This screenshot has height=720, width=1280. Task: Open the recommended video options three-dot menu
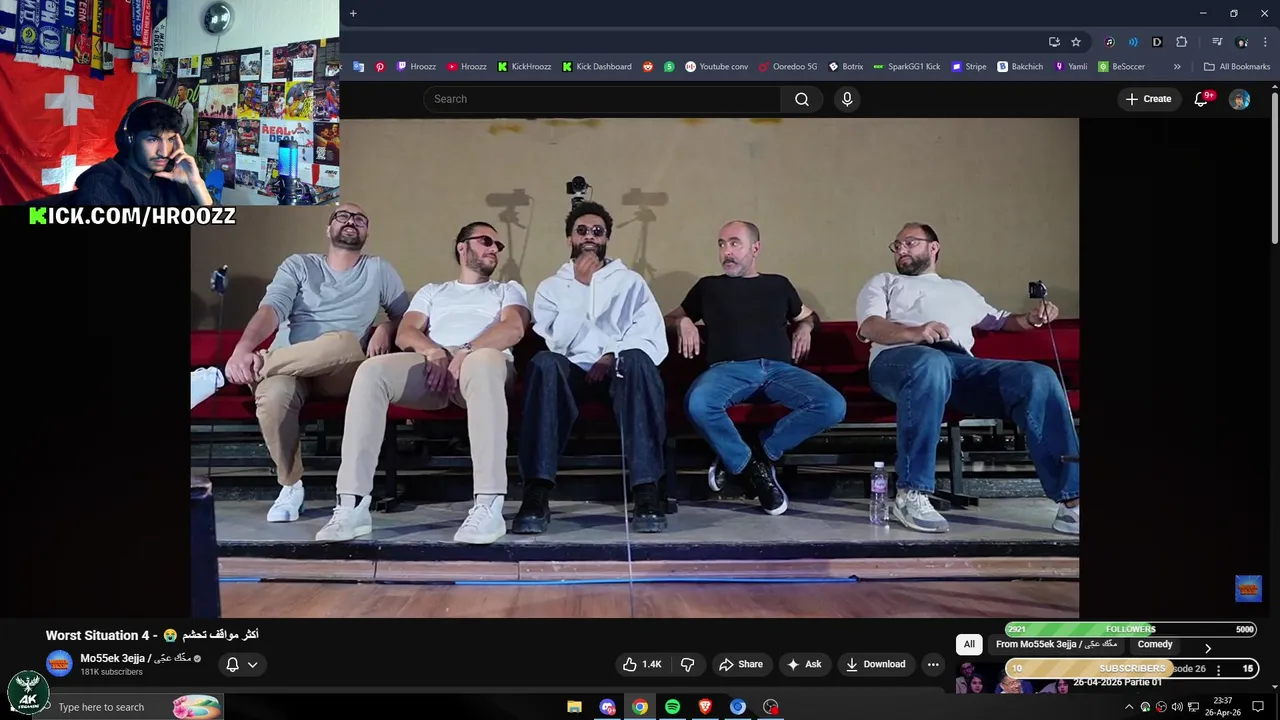click(1218, 669)
